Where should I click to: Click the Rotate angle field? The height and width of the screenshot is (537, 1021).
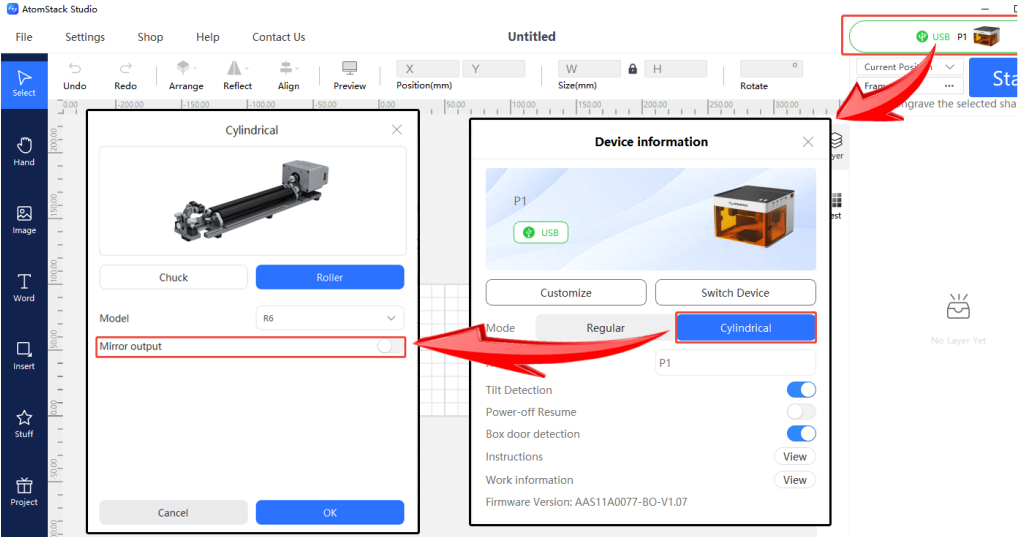tap(771, 69)
